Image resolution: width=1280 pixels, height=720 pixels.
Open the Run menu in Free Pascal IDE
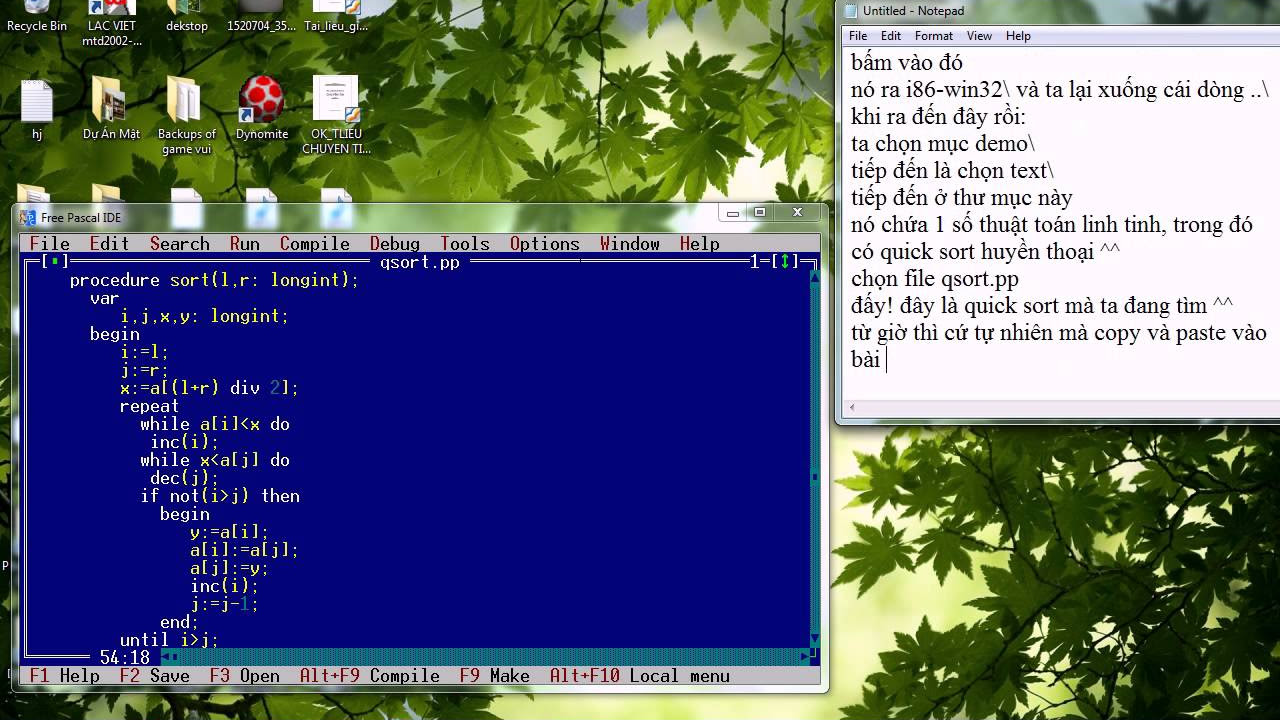(245, 244)
